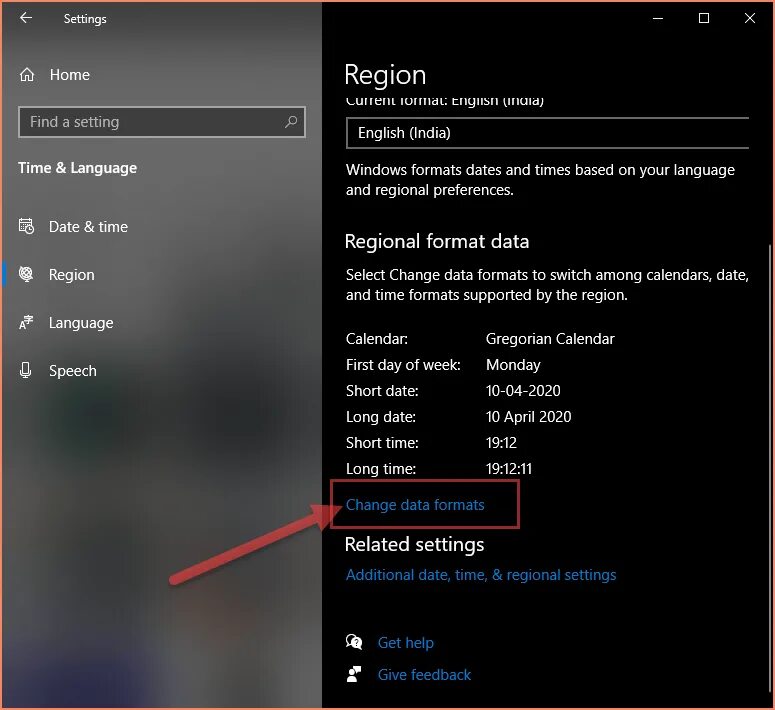Minimize the Settings window
Image resolution: width=775 pixels, height=710 pixels.
click(x=658, y=18)
